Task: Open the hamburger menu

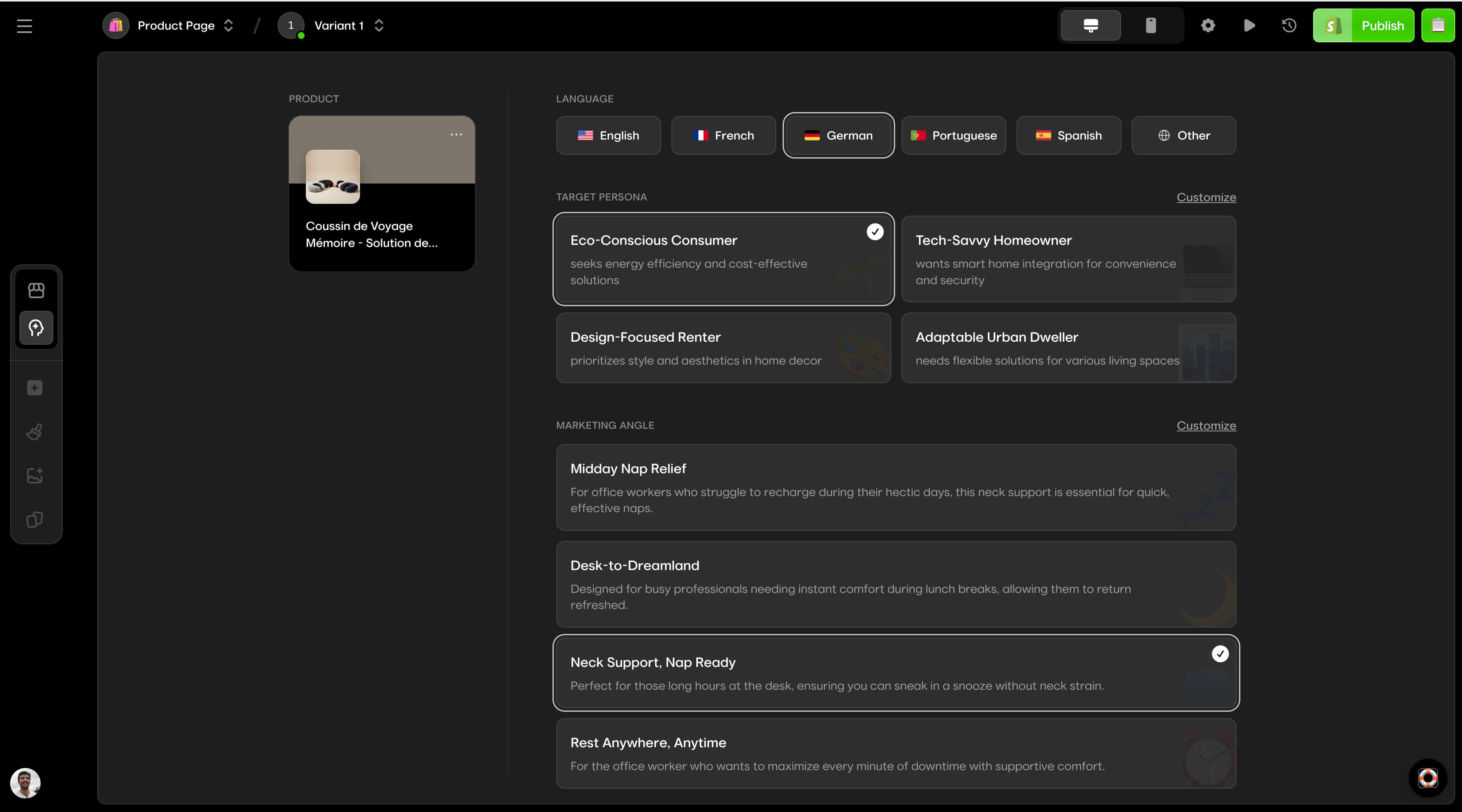Action: (25, 25)
